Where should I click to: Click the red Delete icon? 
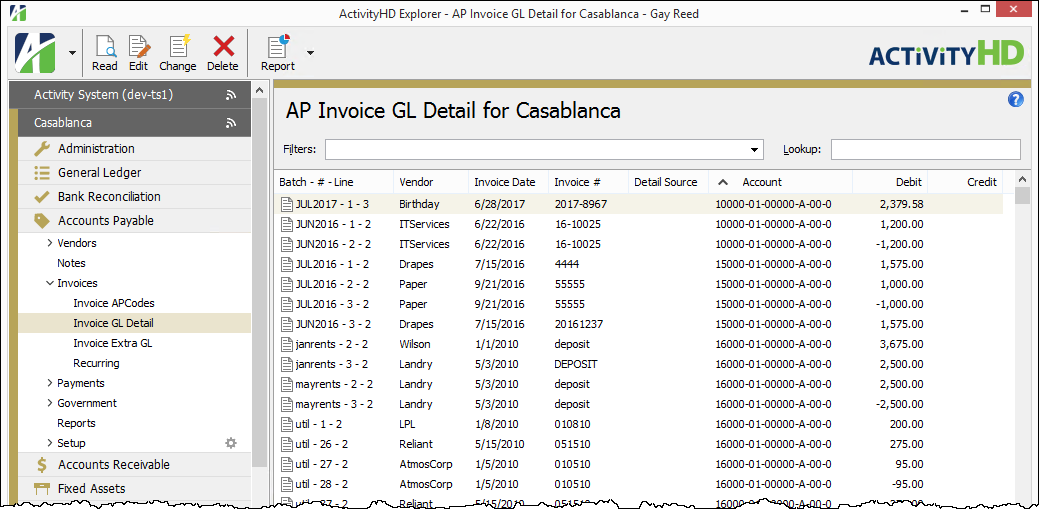point(223,47)
